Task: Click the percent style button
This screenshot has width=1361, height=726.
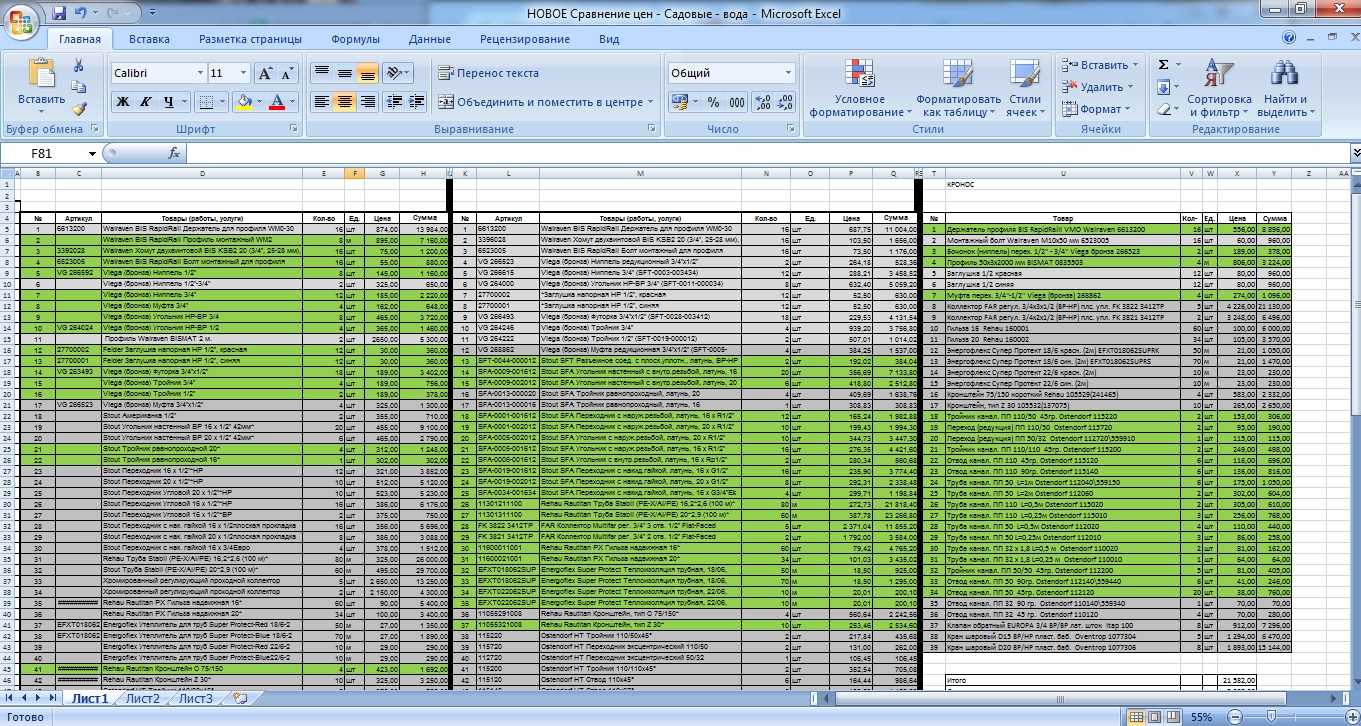Action: coord(713,102)
